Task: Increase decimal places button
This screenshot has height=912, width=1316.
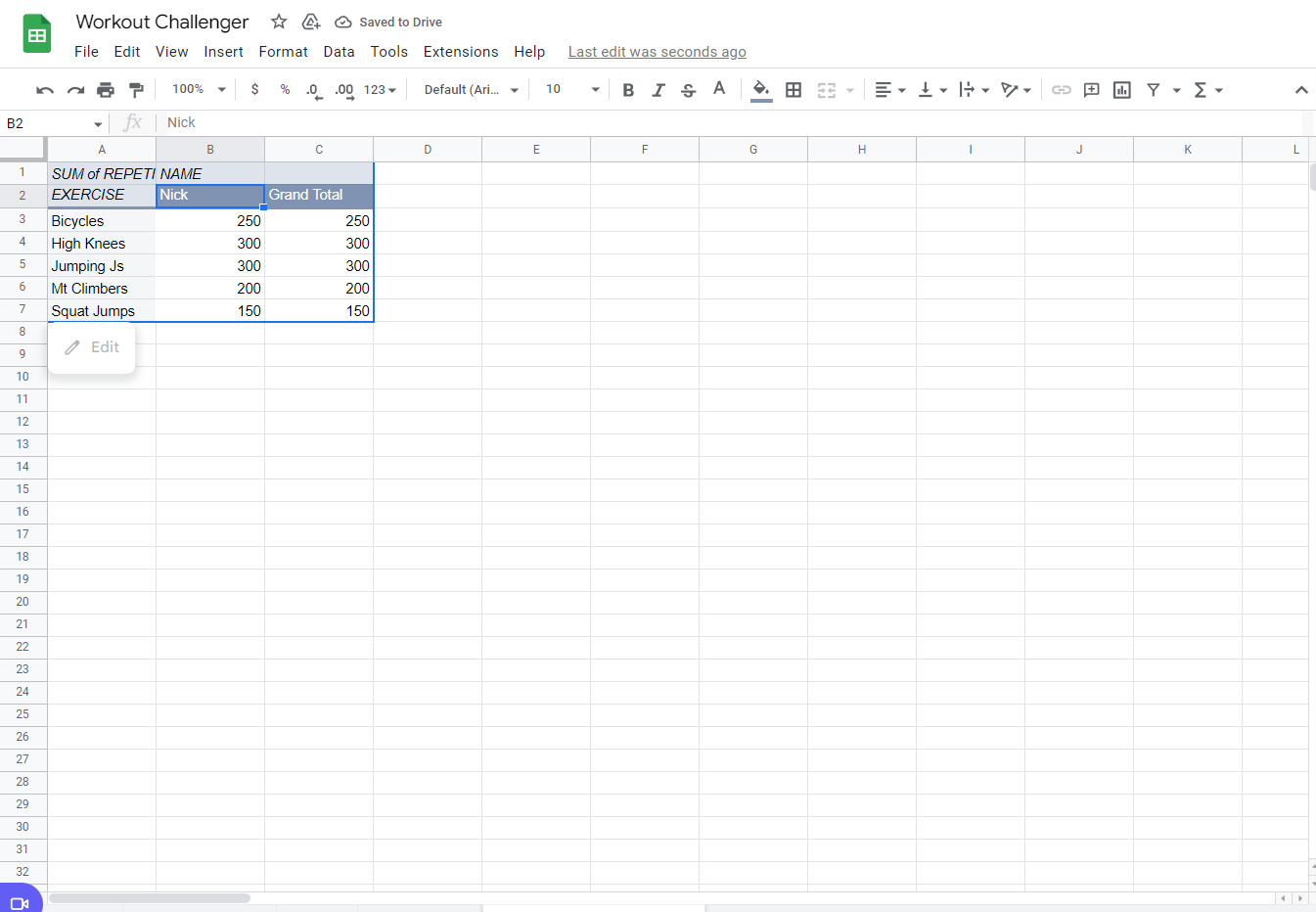Action: coord(344,90)
